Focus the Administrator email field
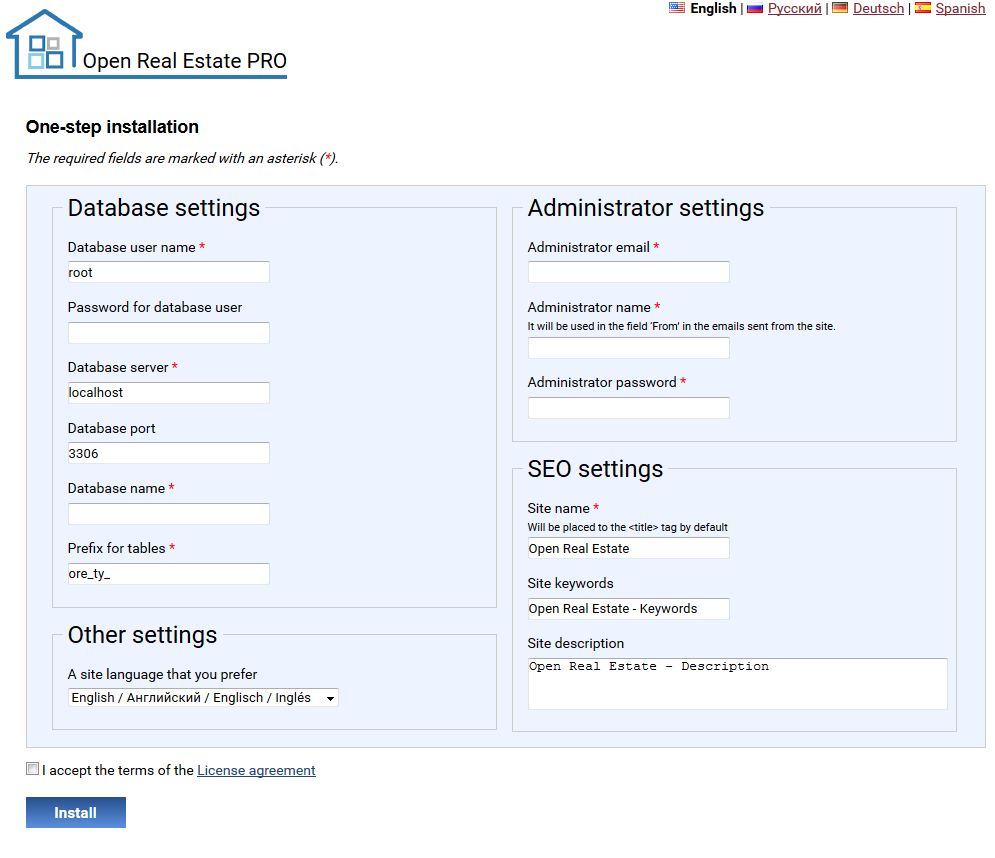 [628, 272]
